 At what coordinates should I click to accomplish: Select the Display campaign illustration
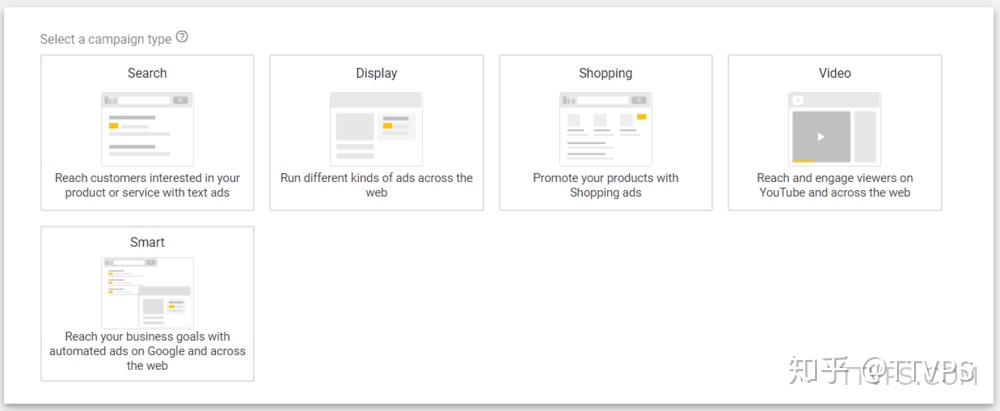pyautogui.click(x=376, y=129)
